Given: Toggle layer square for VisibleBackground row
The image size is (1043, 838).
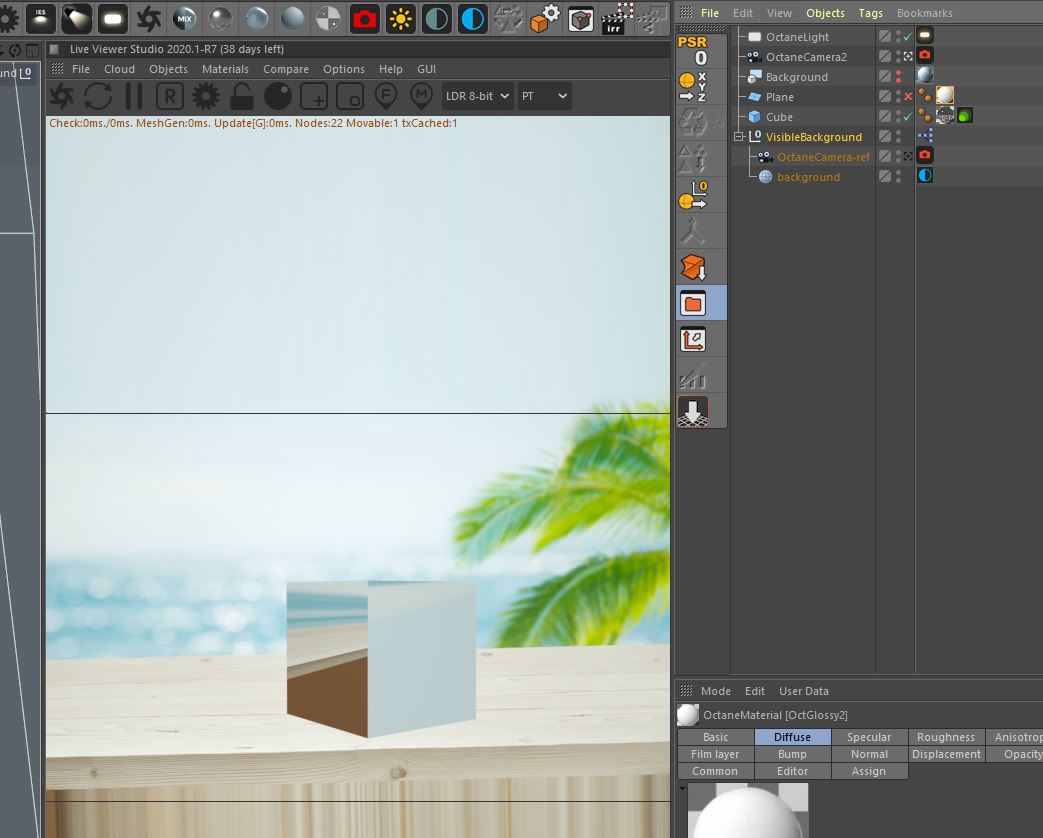Looking at the screenshot, I should click(885, 136).
